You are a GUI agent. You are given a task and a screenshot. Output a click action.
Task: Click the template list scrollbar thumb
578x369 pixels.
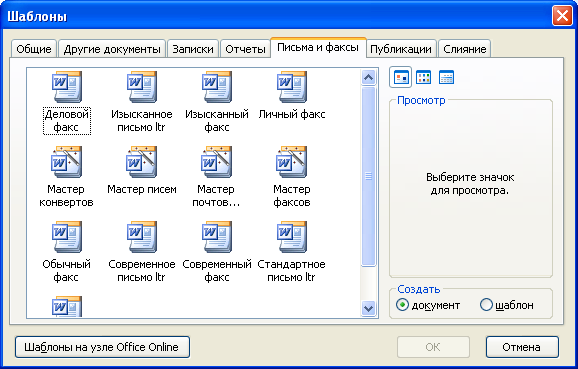(369, 176)
